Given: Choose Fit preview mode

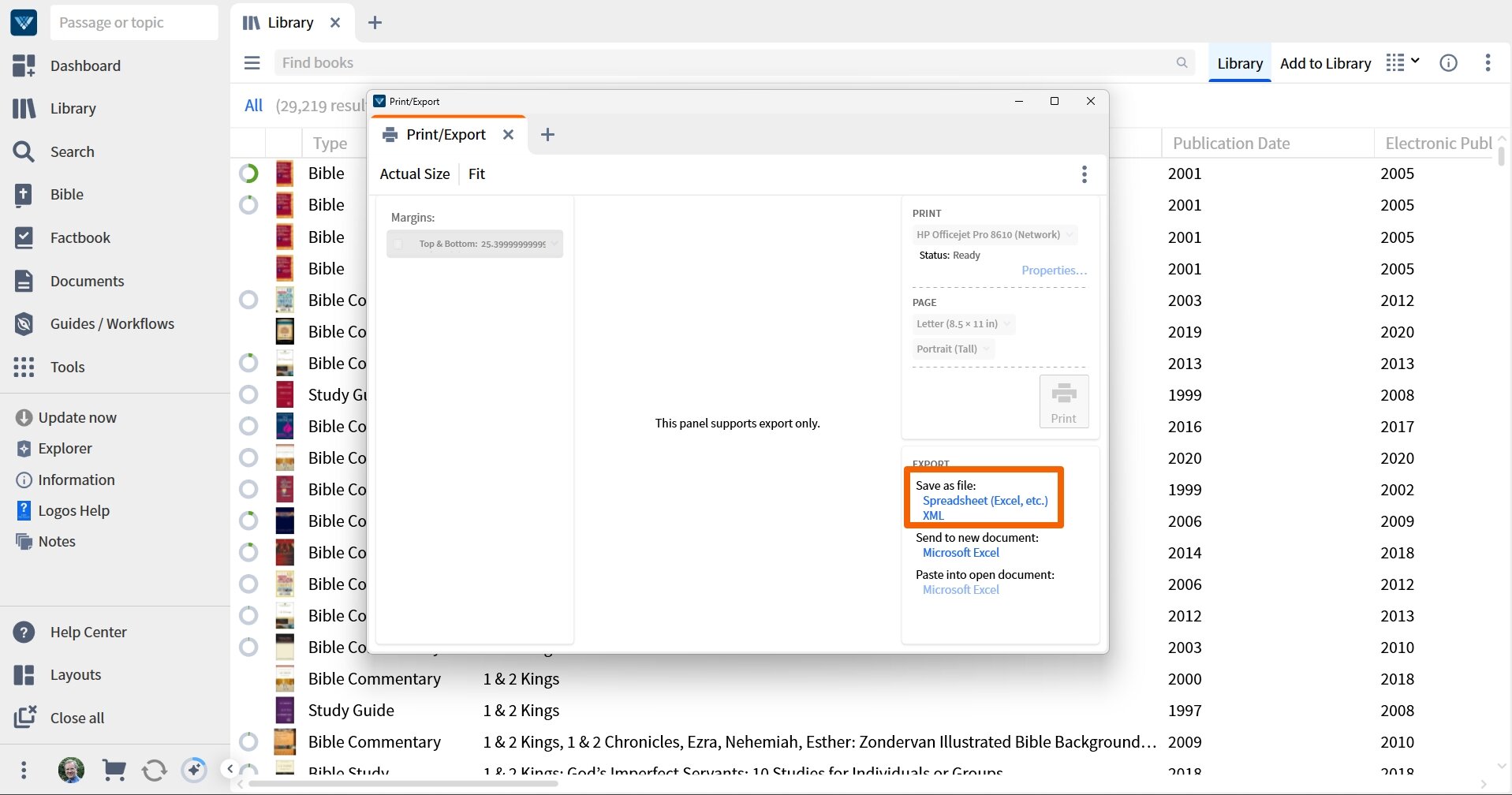Looking at the screenshot, I should [x=476, y=174].
